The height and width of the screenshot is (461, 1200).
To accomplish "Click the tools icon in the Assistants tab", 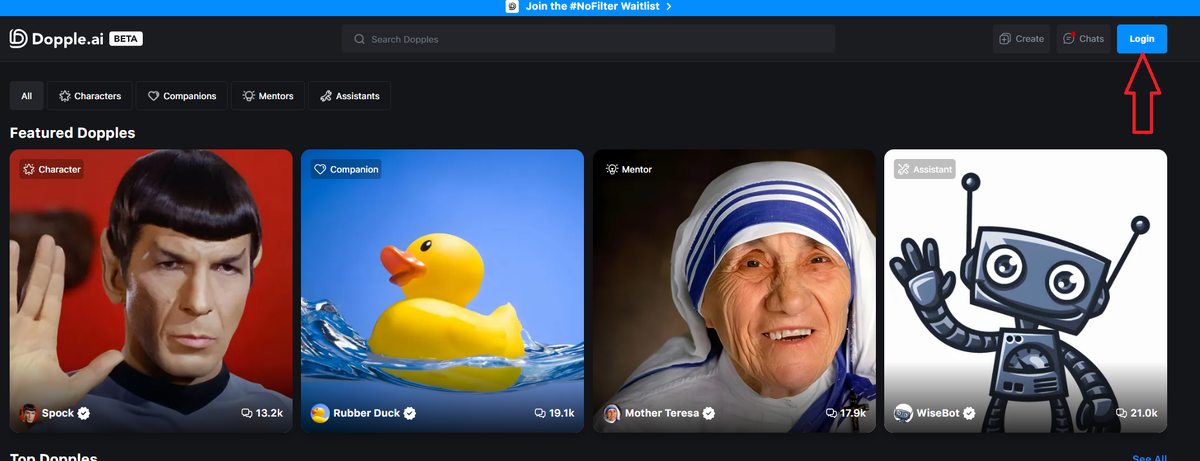I will [x=325, y=96].
